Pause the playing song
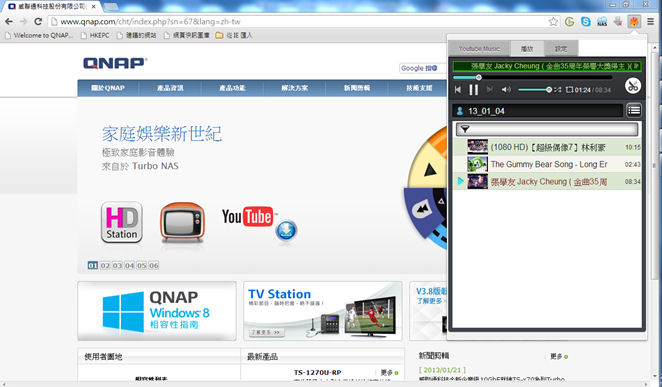The width and height of the screenshot is (662, 387). click(x=474, y=89)
